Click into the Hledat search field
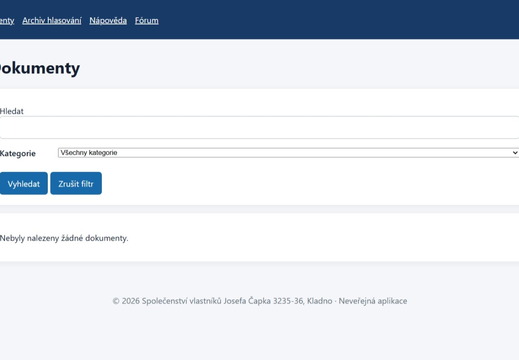 click(x=259, y=127)
